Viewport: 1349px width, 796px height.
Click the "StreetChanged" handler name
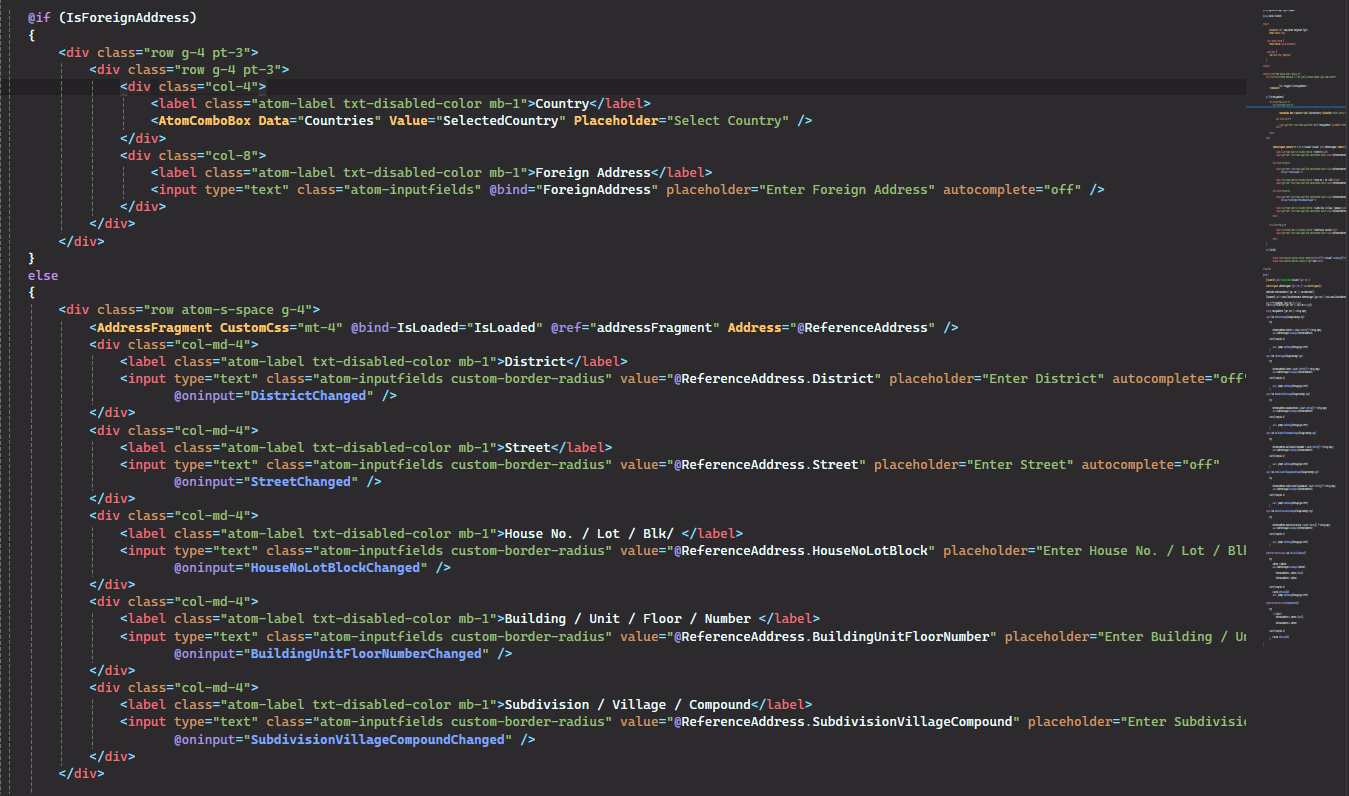point(300,482)
